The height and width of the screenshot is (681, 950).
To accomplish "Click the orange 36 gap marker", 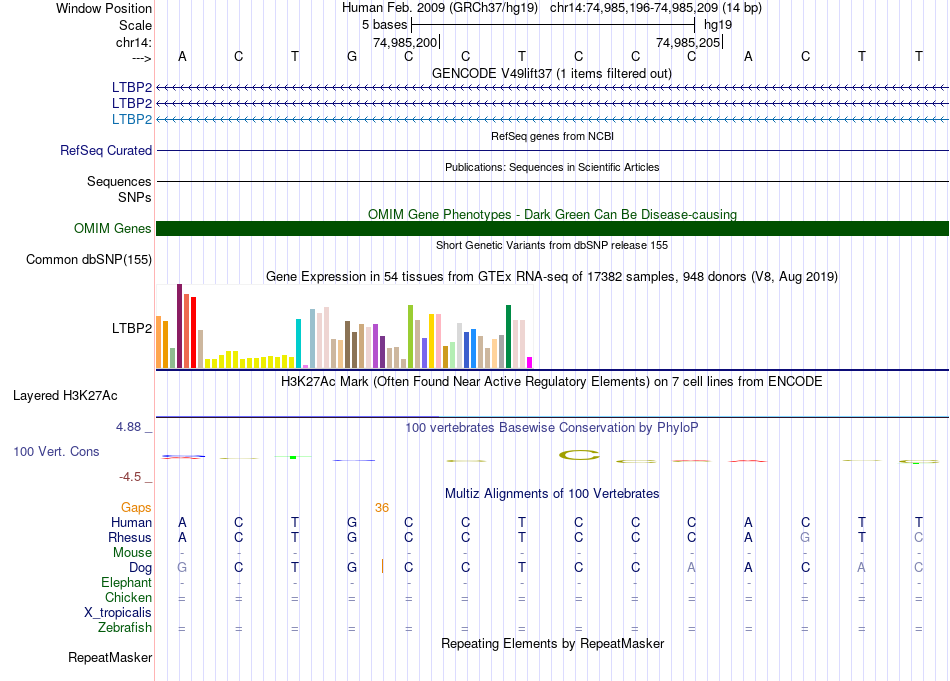I will pyautogui.click(x=382, y=508).
